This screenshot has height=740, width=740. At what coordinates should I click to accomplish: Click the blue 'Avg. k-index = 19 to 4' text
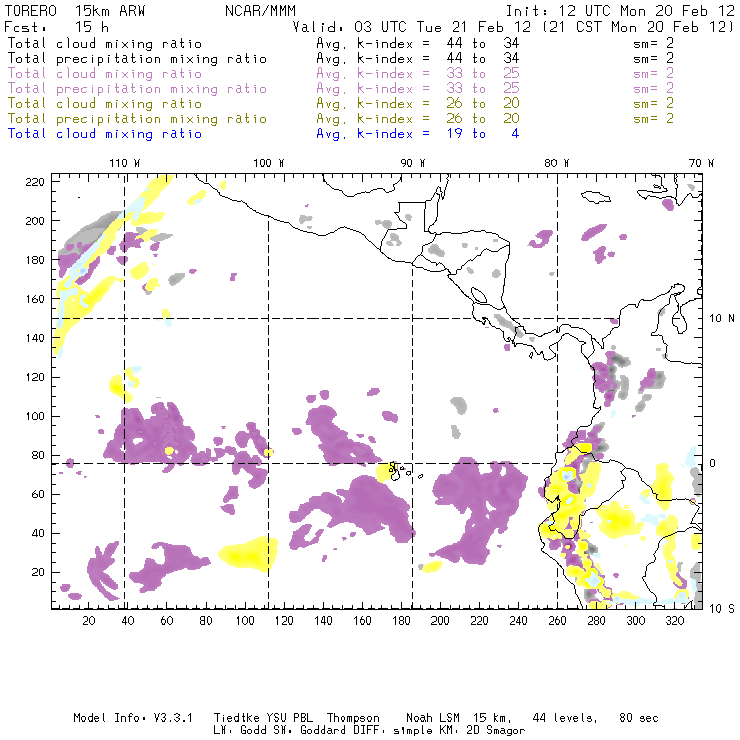[418, 135]
